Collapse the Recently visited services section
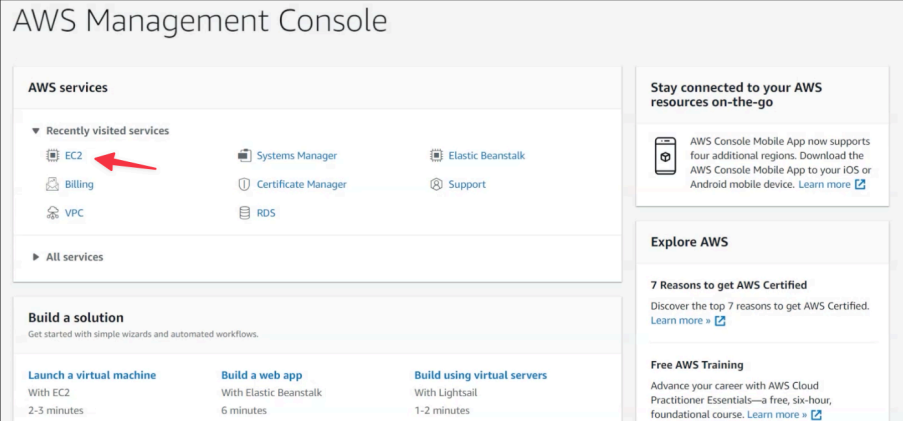The height and width of the screenshot is (421, 903). pos(36,131)
